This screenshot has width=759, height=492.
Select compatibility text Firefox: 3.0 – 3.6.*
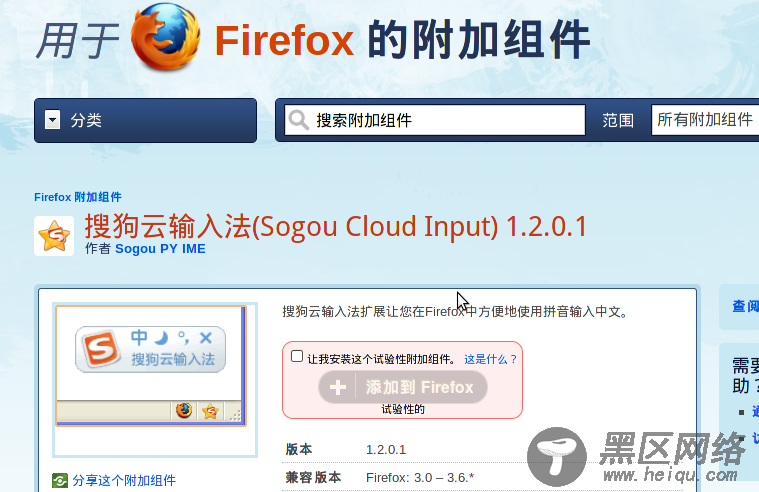point(420,478)
